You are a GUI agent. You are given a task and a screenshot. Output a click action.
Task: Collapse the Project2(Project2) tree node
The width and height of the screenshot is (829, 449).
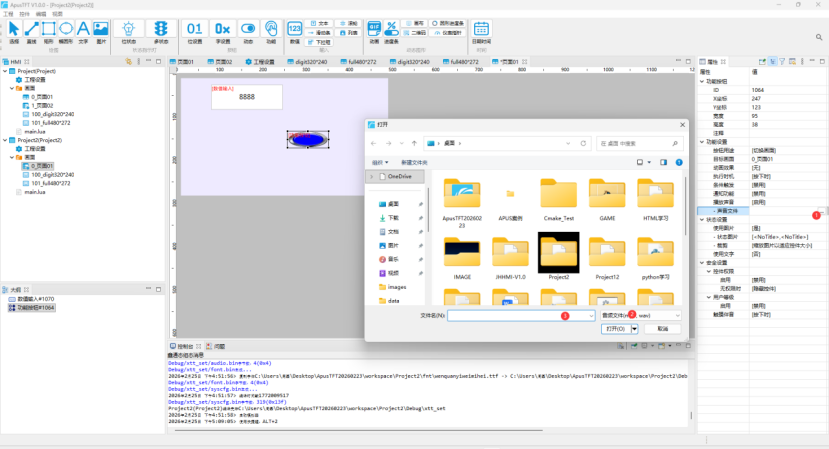coord(6,141)
